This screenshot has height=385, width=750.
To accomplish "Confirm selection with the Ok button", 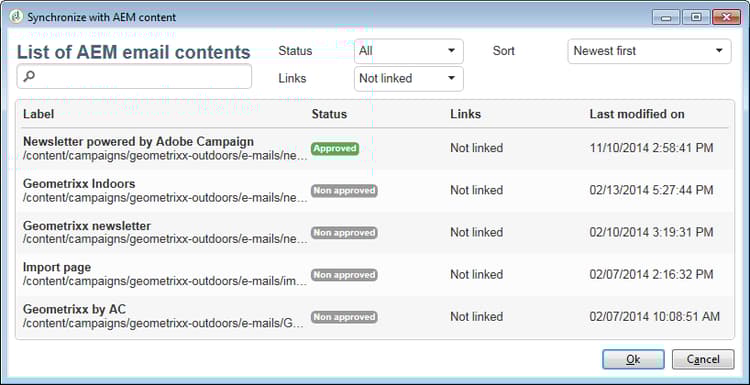I will [633, 359].
